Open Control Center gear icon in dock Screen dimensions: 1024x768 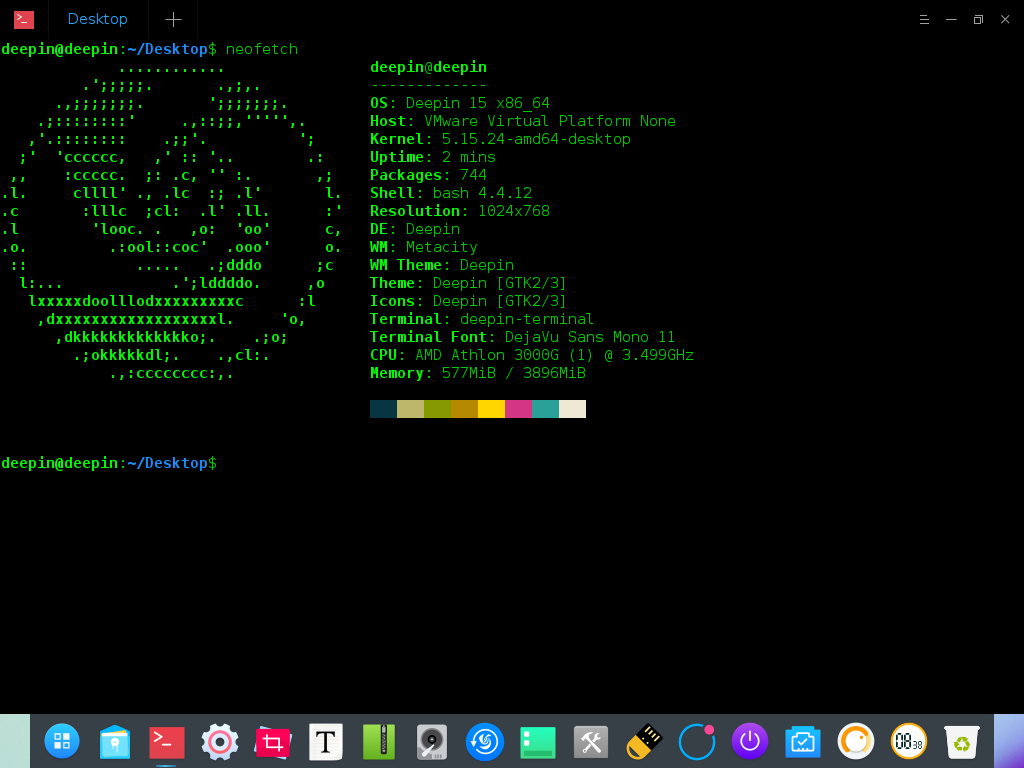[x=219, y=742]
